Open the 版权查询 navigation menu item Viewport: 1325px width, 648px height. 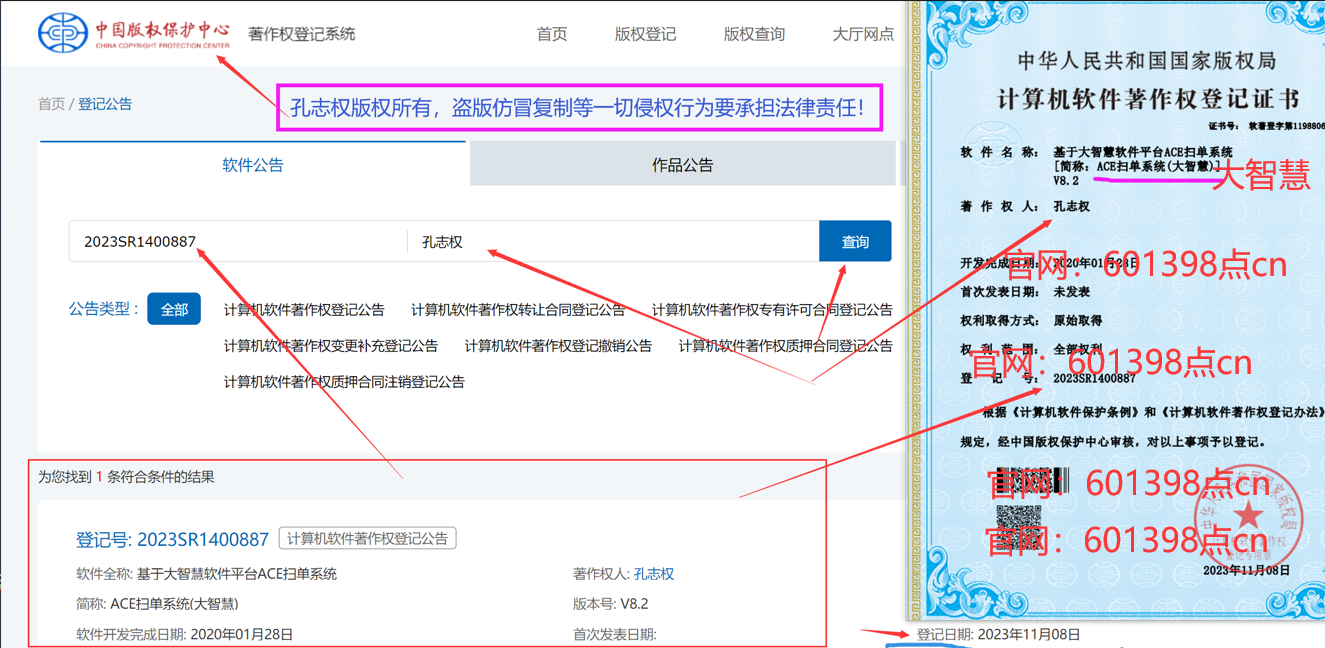(x=754, y=34)
